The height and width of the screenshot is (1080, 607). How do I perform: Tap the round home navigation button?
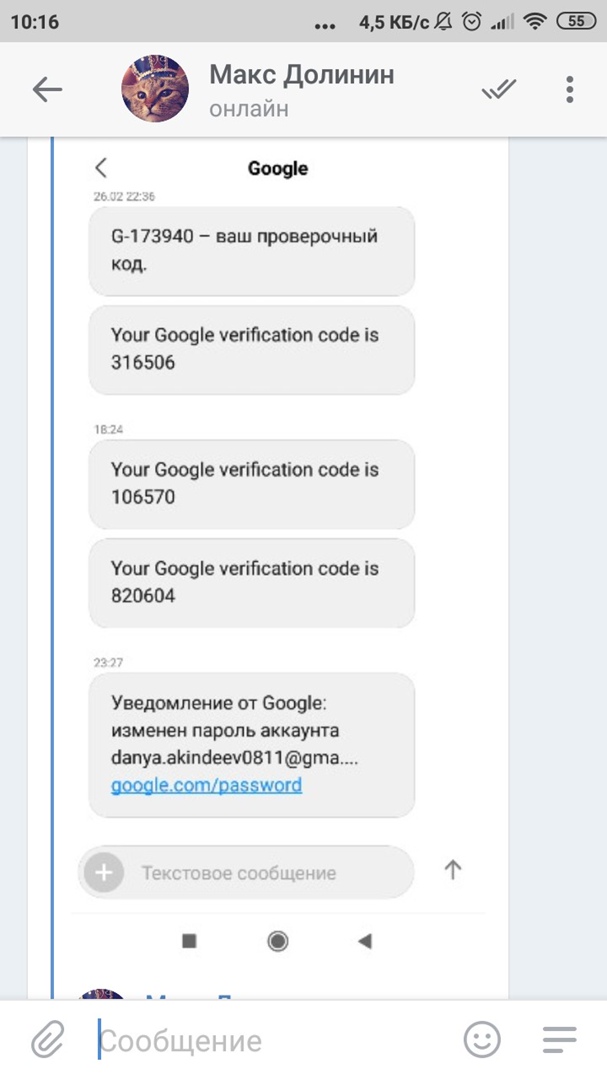click(278, 940)
